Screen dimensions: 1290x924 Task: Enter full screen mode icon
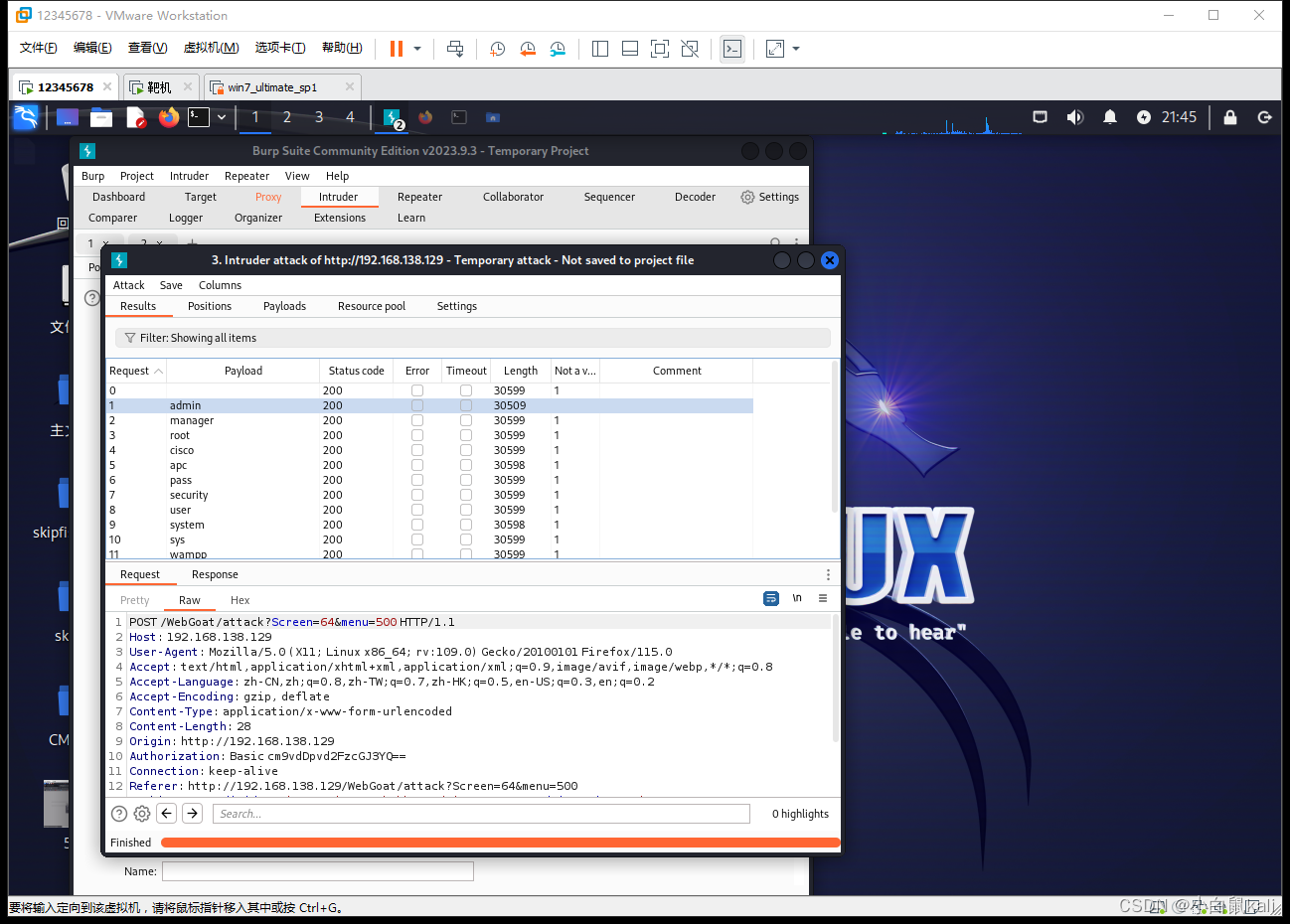pyautogui.click(x=660, y=49)
